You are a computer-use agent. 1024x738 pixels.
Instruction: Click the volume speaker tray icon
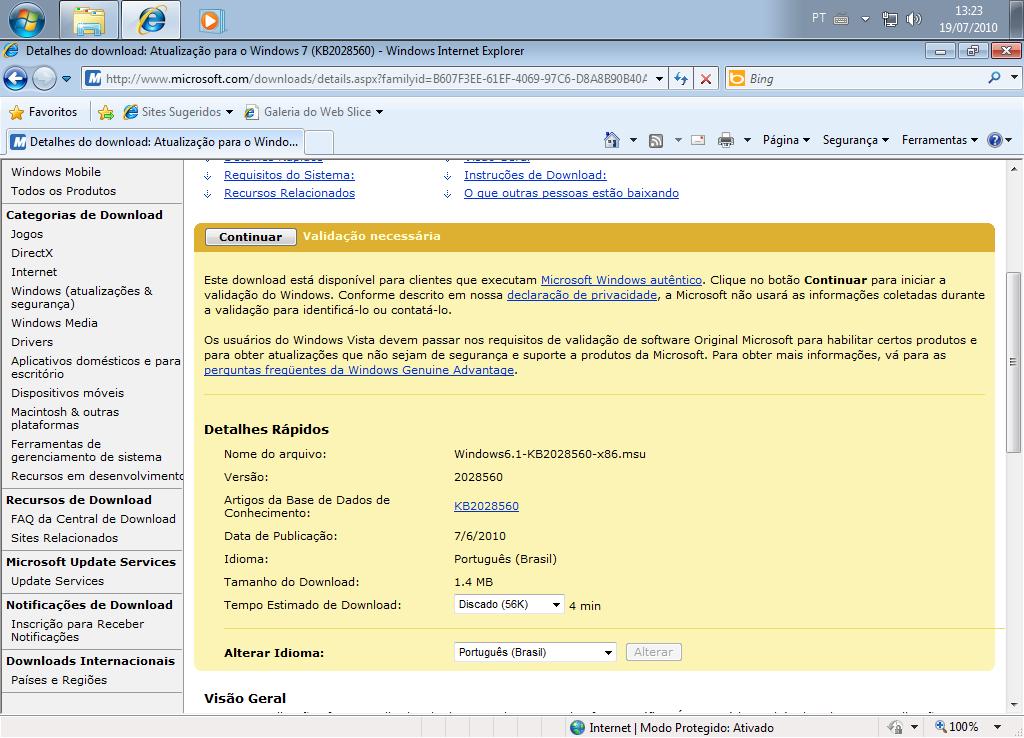[914, 19]
